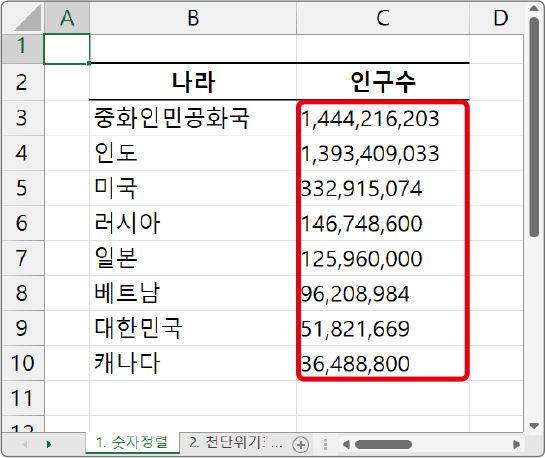545x458 pixels.
Task: Select row 1 header
Action: [x=23, y=49]
